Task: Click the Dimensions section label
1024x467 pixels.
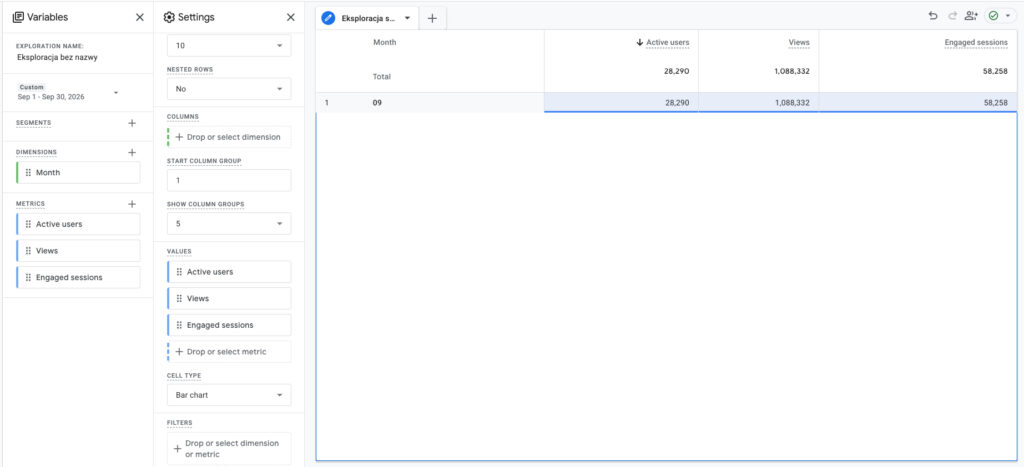Action: [37, 152]
